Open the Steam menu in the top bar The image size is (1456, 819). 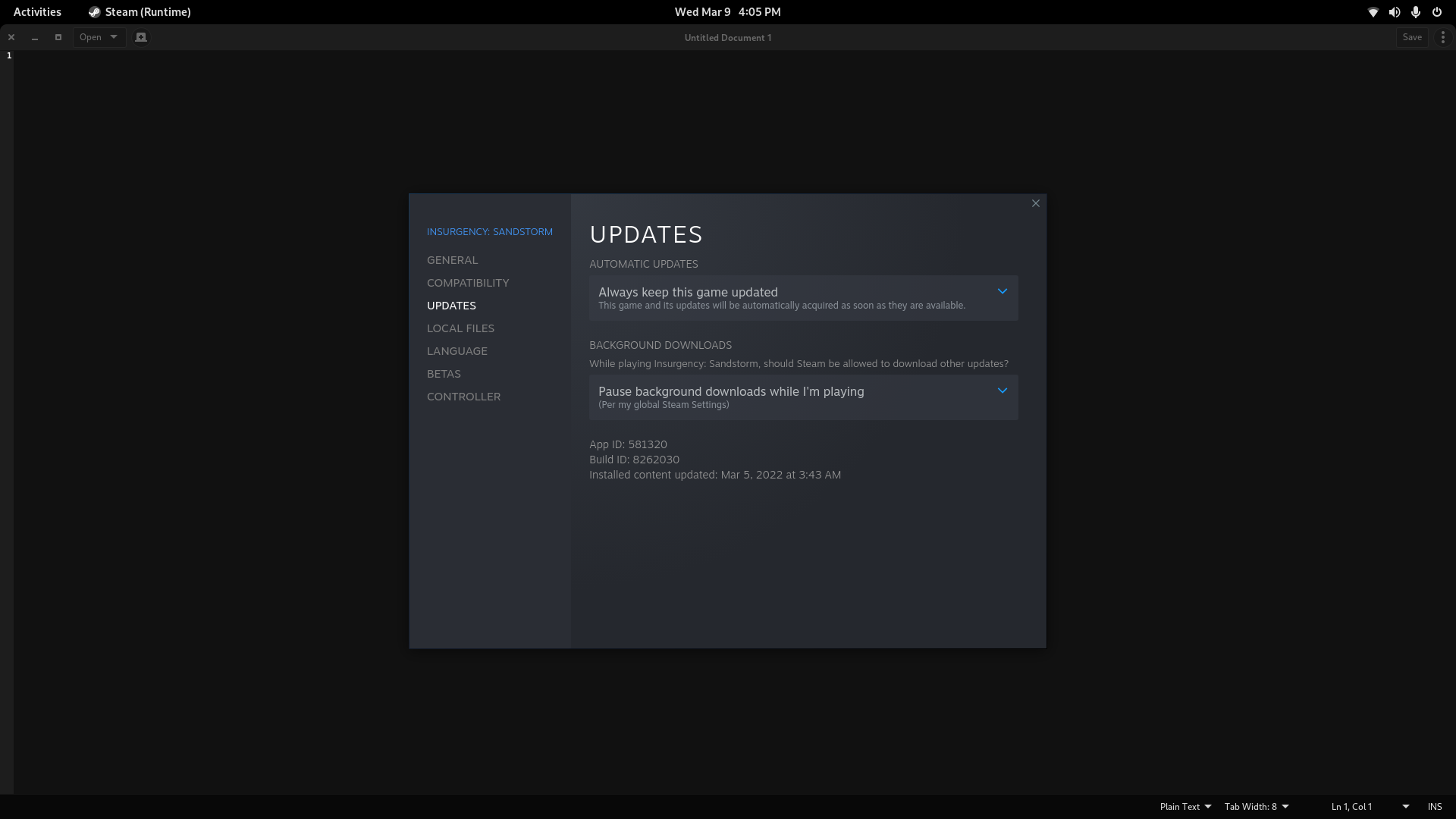click(x=139, y=11)
